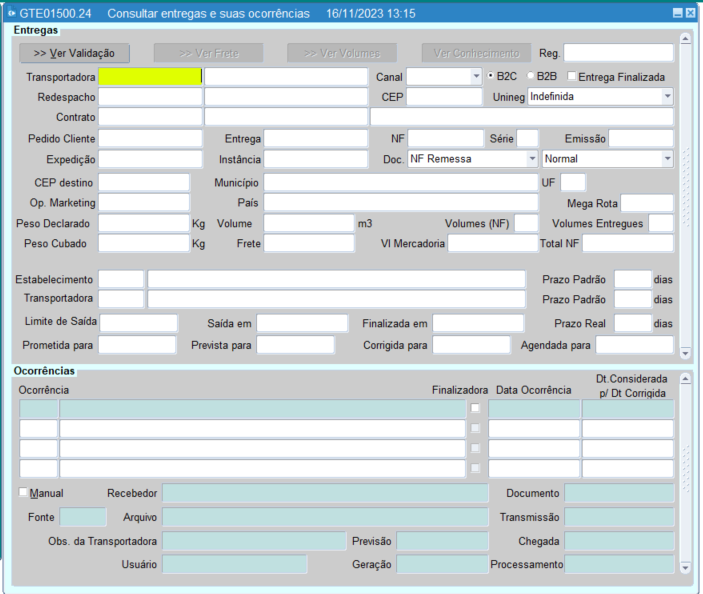
Task: Open the Canal dropdown list
Action: [x=475, y=76]
